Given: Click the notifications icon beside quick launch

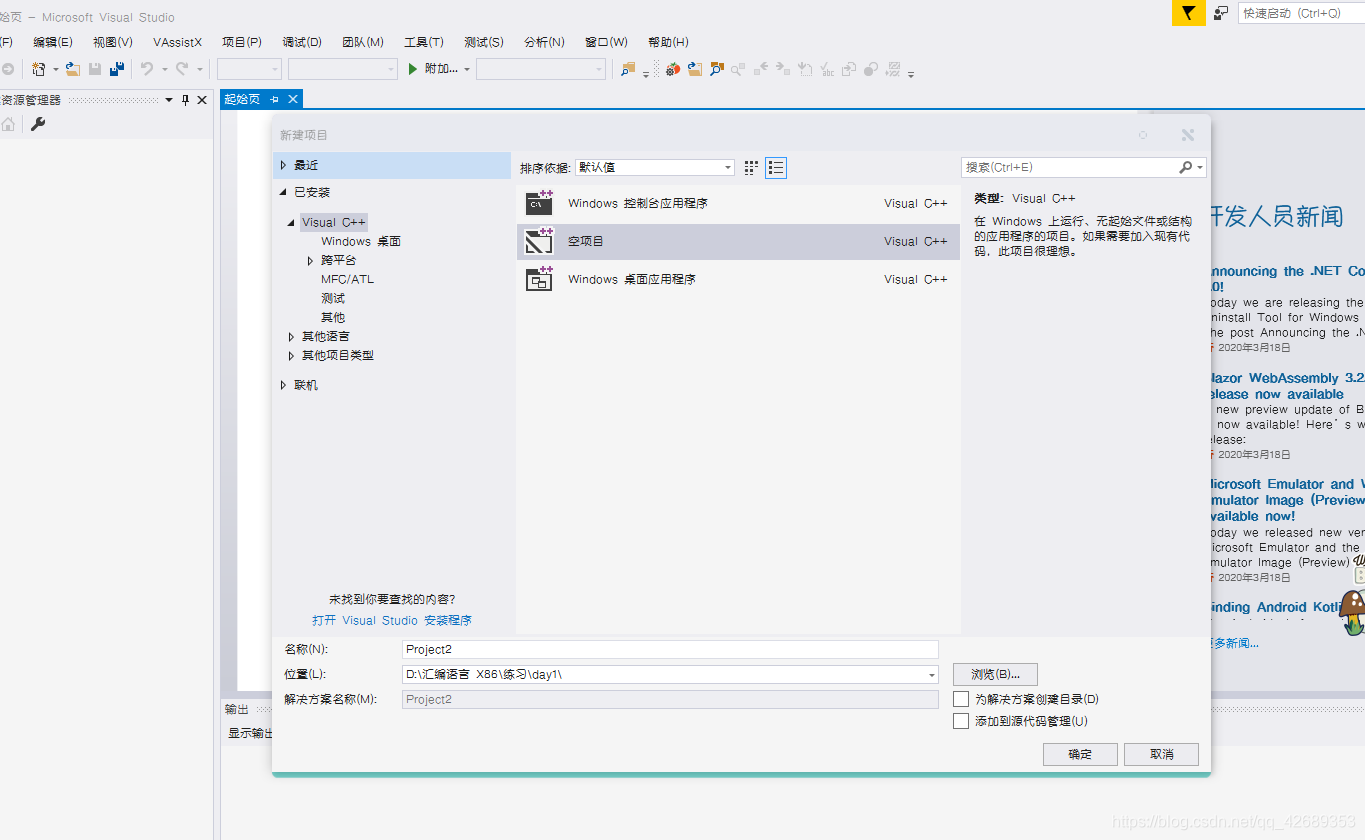Looking at the screenshot, I should (x=1221, y=13).
